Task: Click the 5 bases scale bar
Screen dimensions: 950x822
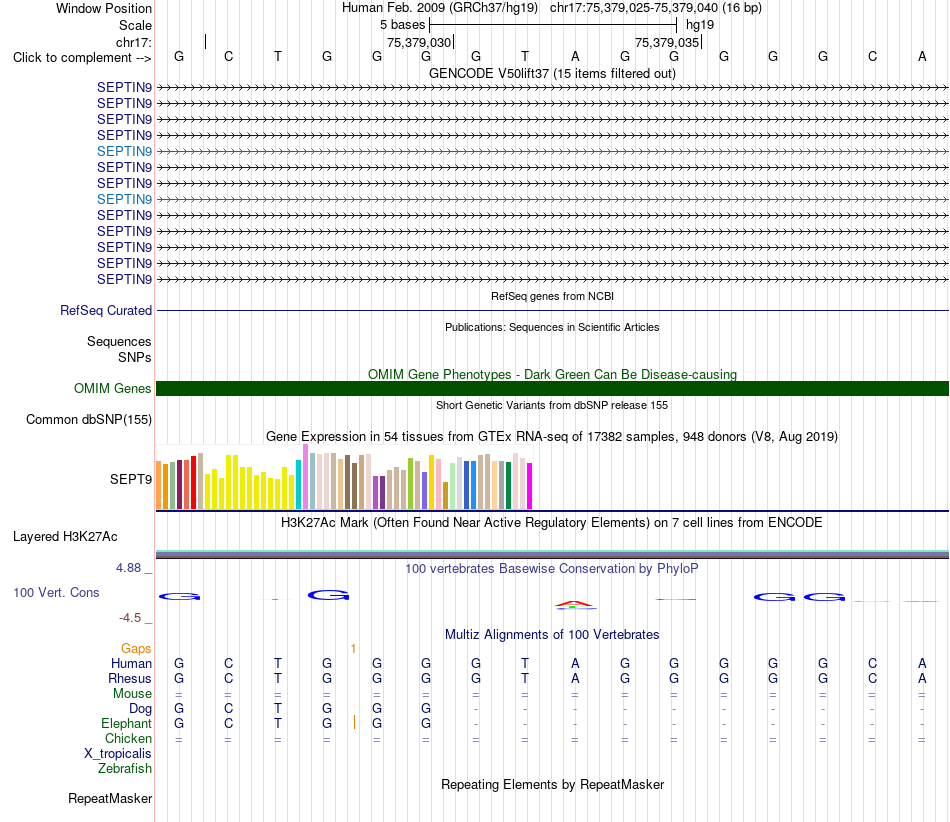Action: pyautogui.click(x=553, y=25)
